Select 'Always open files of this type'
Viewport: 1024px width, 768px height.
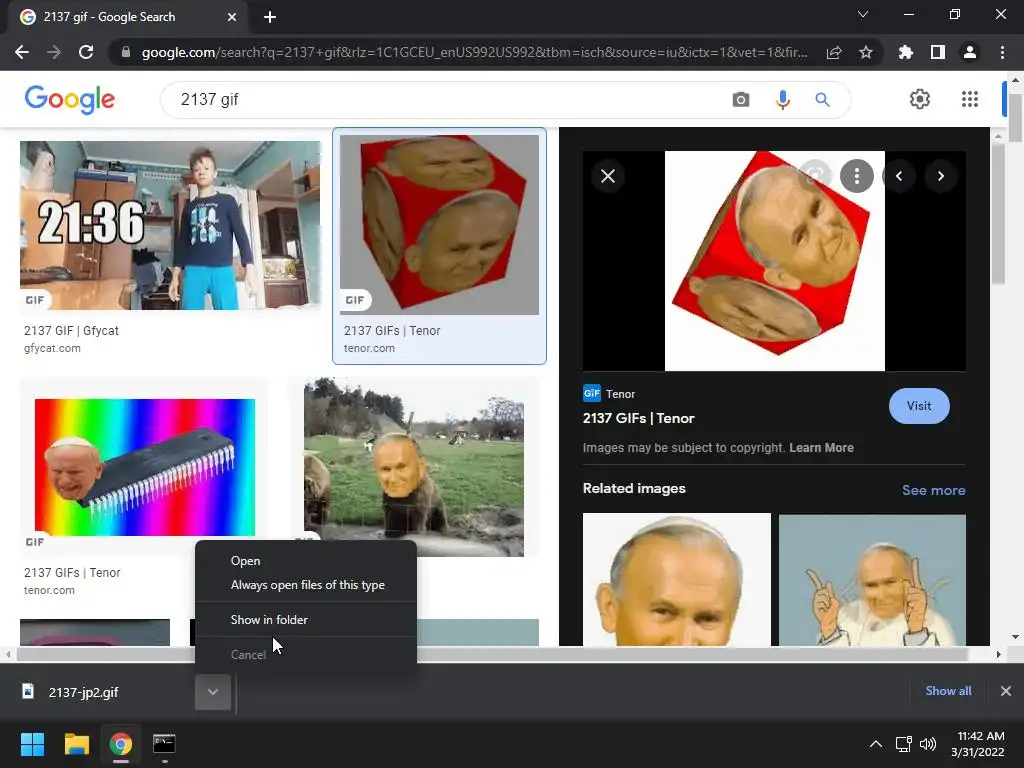pyautogui.click(x=306, y=585)
